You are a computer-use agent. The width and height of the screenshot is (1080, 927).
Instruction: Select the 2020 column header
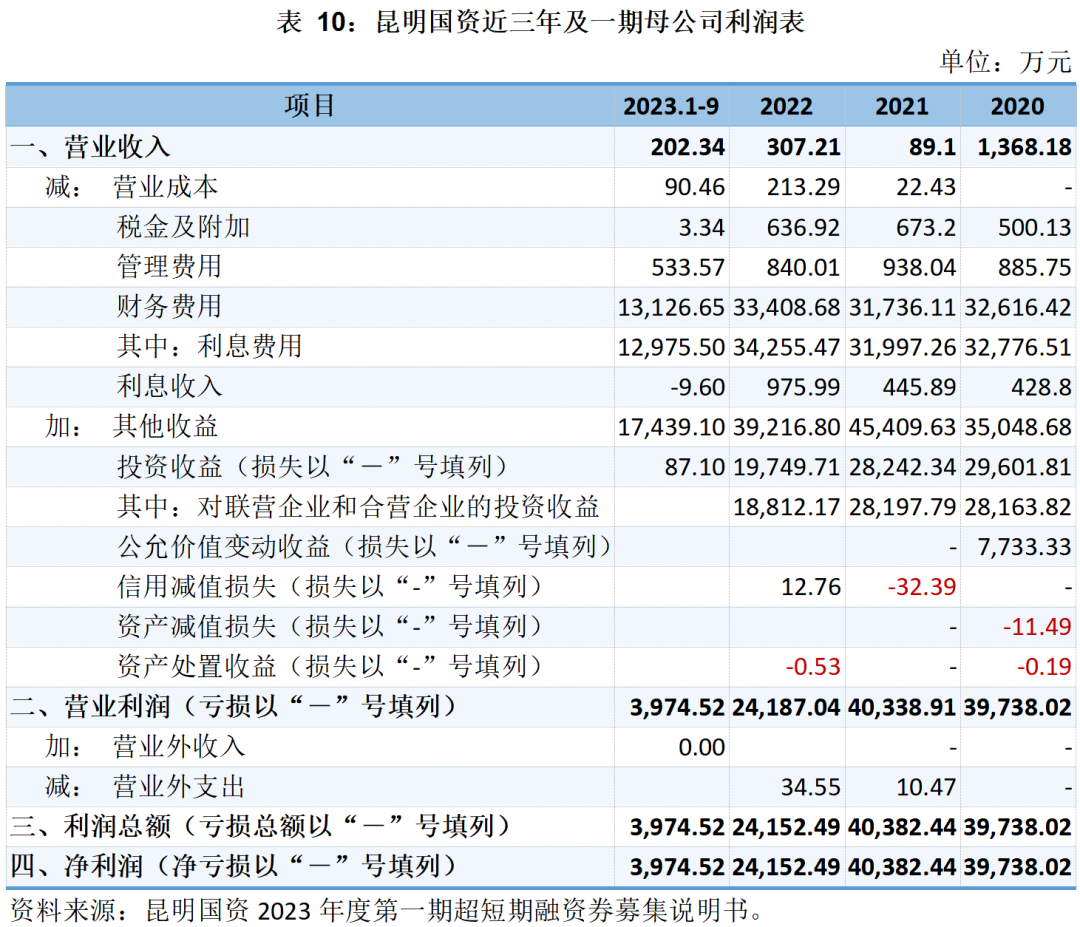[x=1017, y=107]
